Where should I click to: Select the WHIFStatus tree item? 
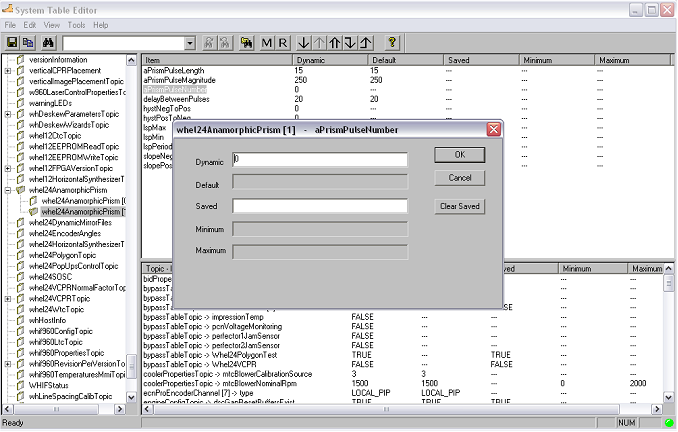pyautogui.click(x=48, y=386)
